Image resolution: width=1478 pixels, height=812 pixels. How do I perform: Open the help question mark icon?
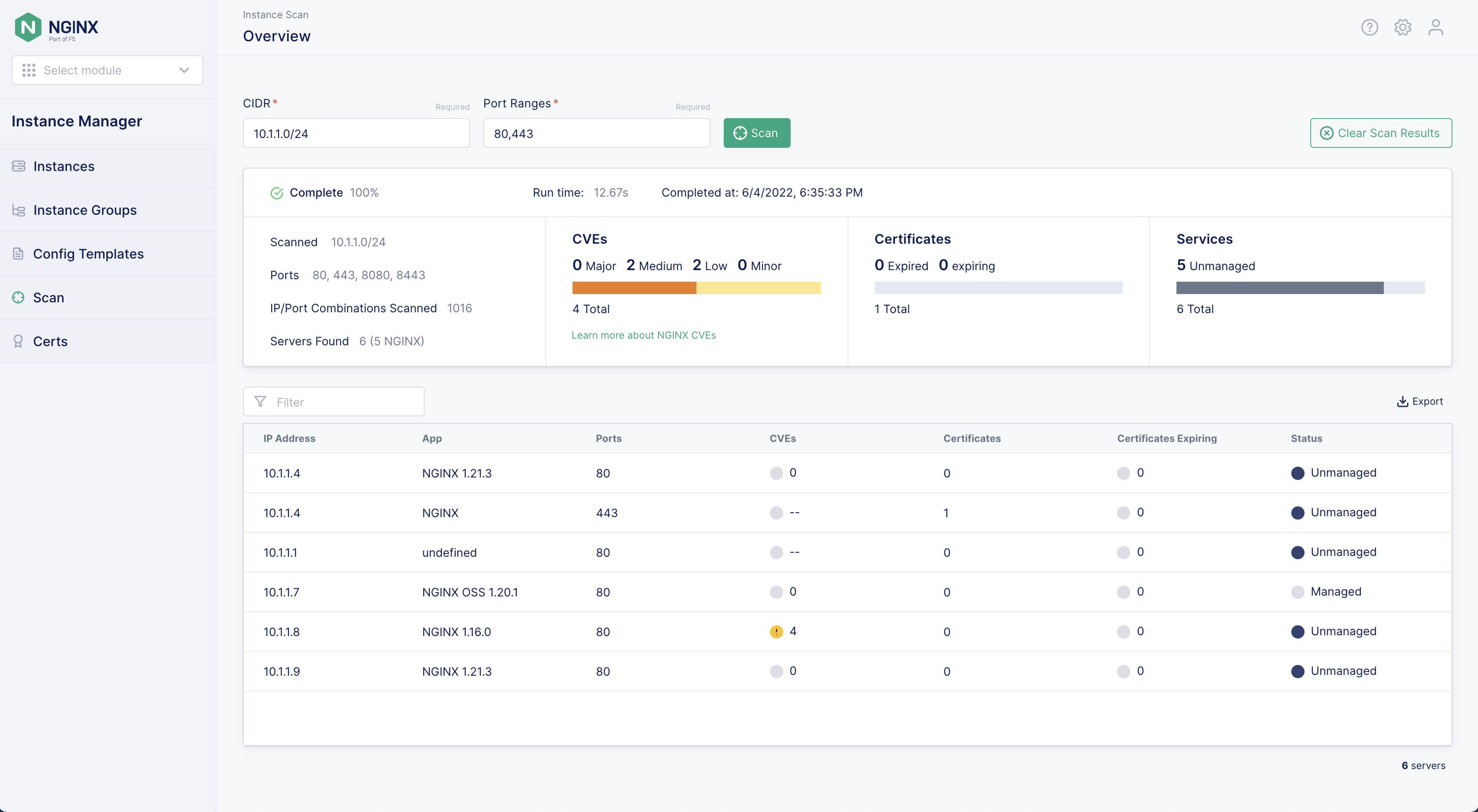click(x=1369, y=27)
